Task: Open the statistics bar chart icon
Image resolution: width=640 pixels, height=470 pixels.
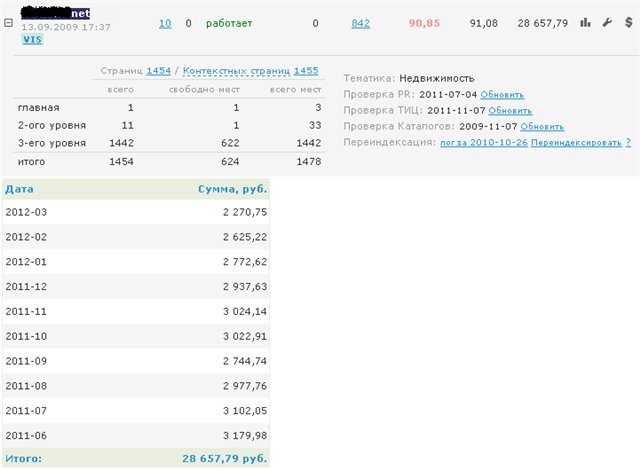Action: coord(586,22)
